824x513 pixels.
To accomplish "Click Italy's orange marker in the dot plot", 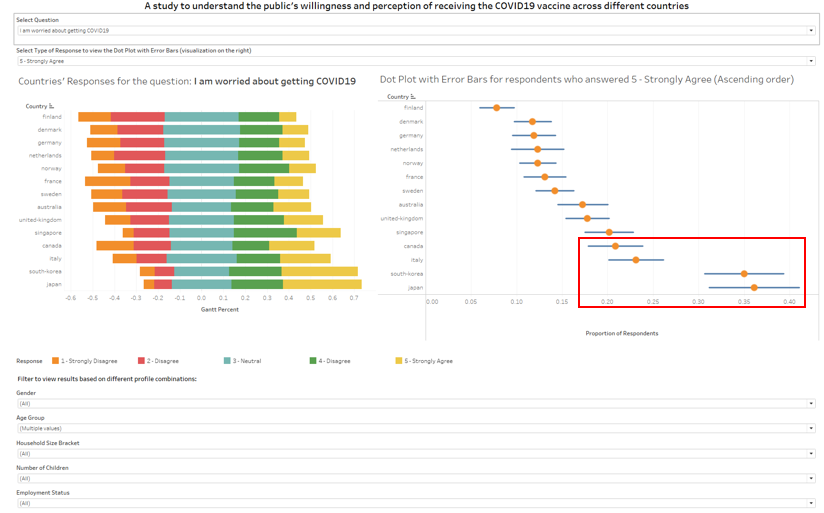I will (636, 260).
